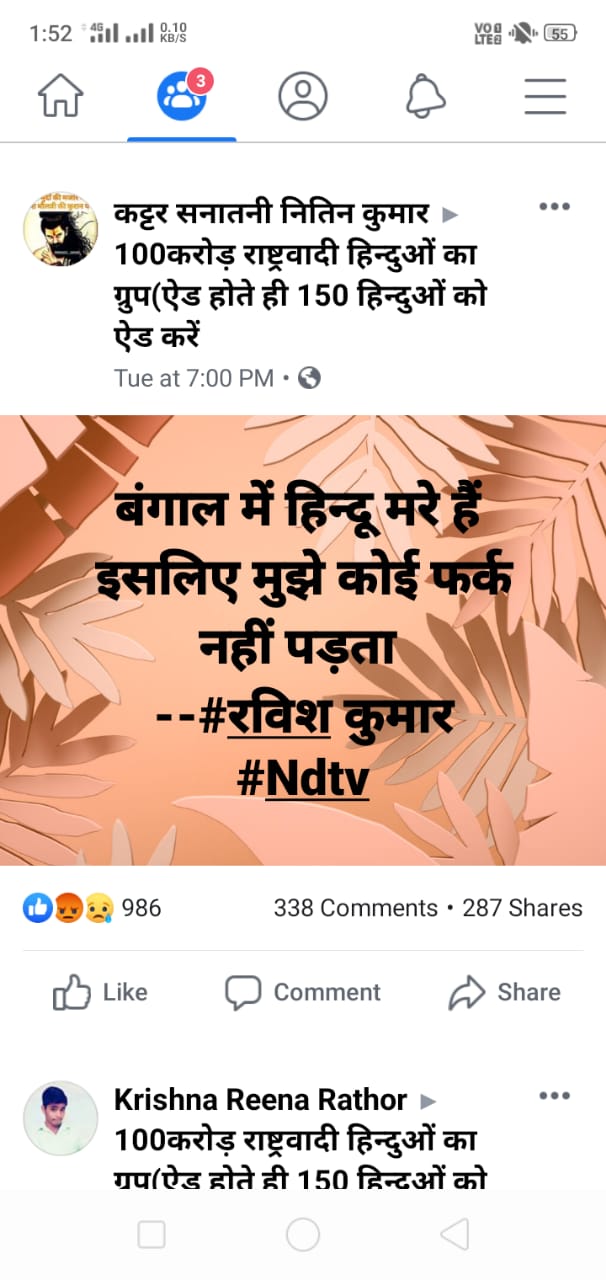The width and height of the screenshot is (606, 1280).
Task: Open the Krishna Reena Rathor profile name
Action: [x=260, y=1100]
